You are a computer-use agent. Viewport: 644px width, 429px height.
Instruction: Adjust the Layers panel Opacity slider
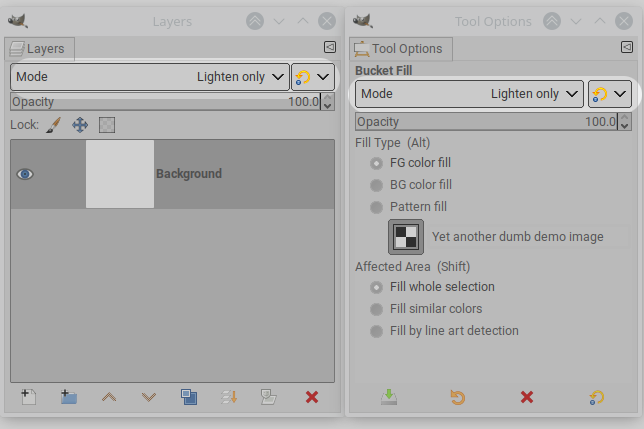pos(166,101)
